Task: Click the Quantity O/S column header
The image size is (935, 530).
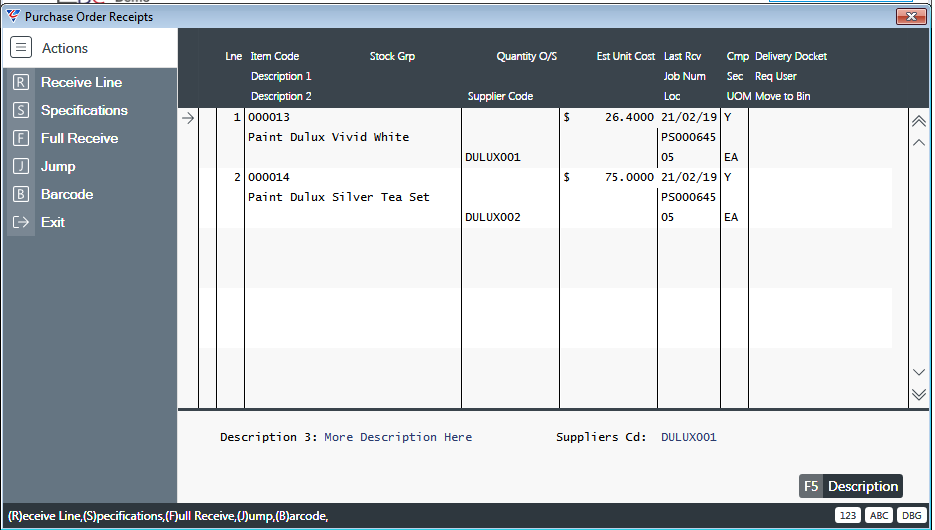Action: click(527, 56)
